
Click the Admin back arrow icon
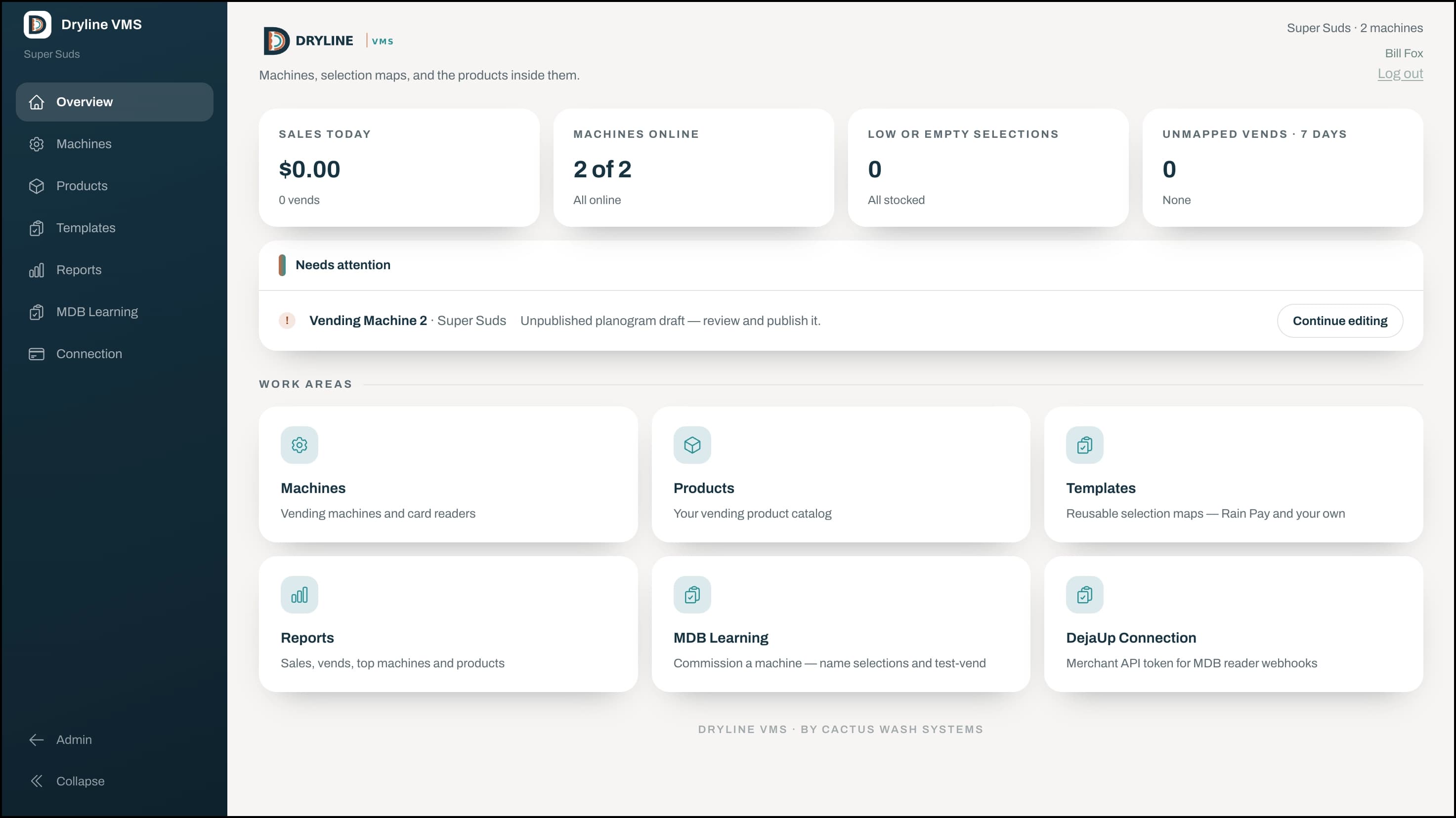[x=37, y=739]
